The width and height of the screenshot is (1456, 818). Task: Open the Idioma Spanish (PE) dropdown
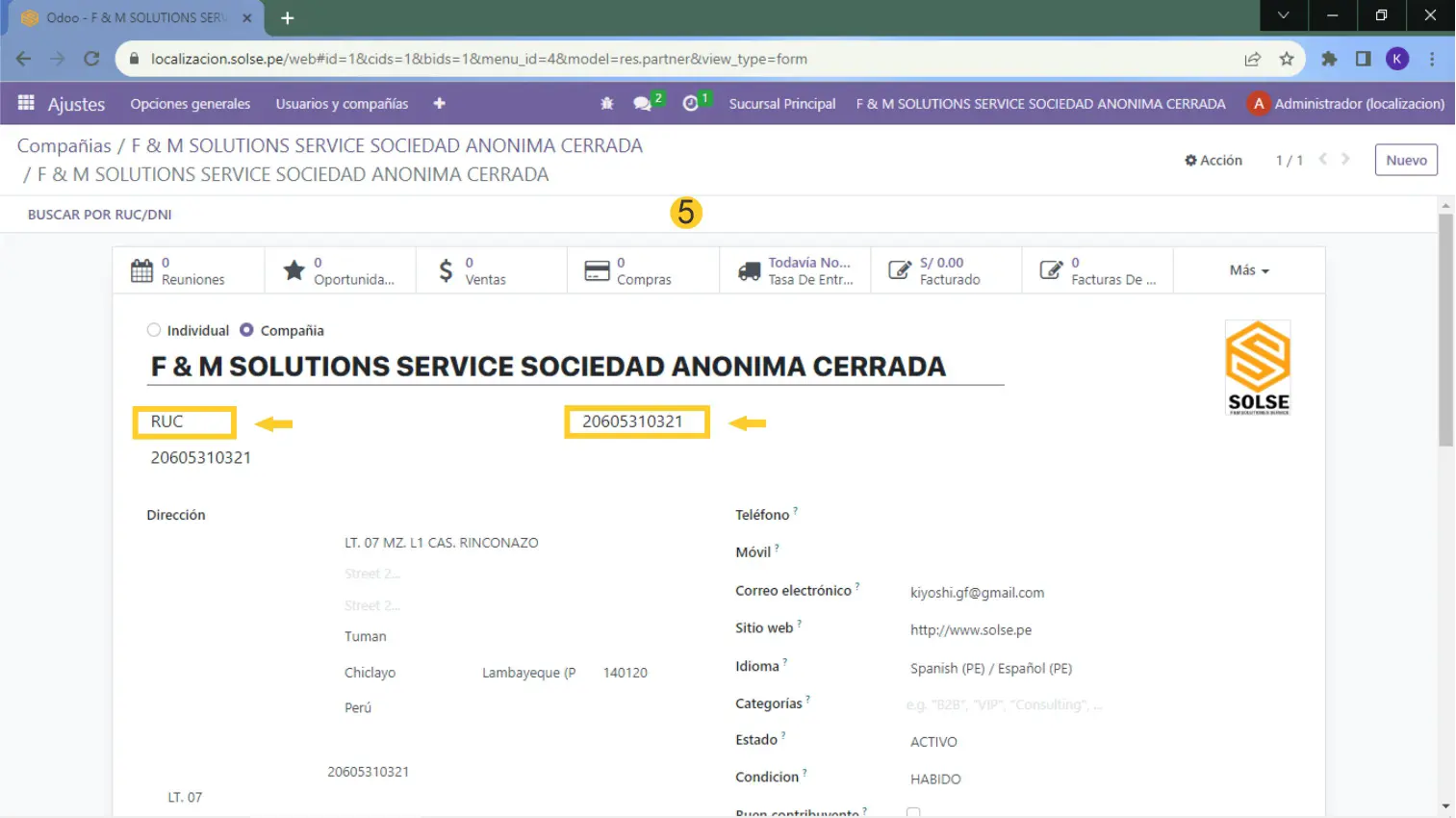[x=991, y=668]
